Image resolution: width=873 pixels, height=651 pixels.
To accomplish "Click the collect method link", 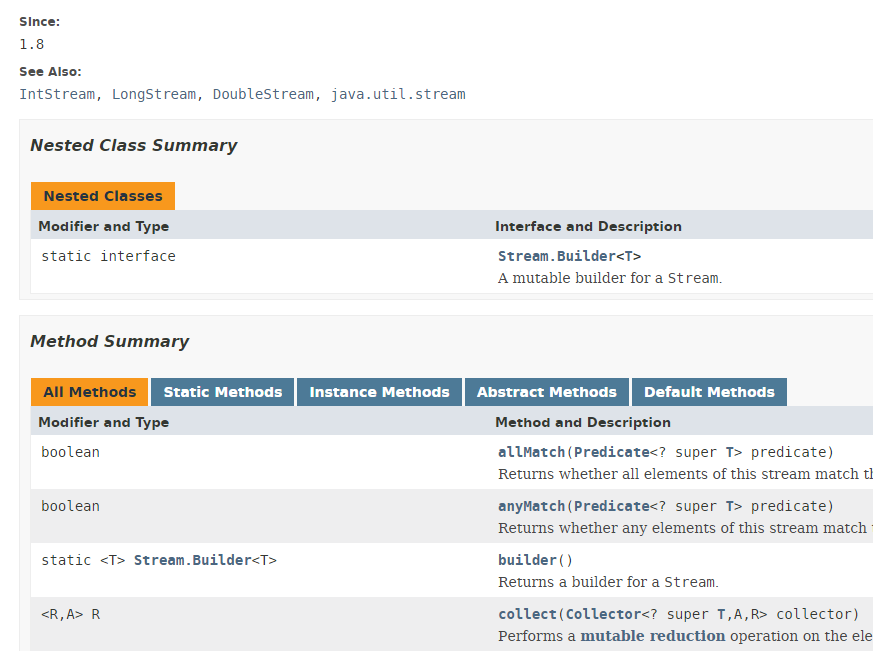I will pos(527,614).
